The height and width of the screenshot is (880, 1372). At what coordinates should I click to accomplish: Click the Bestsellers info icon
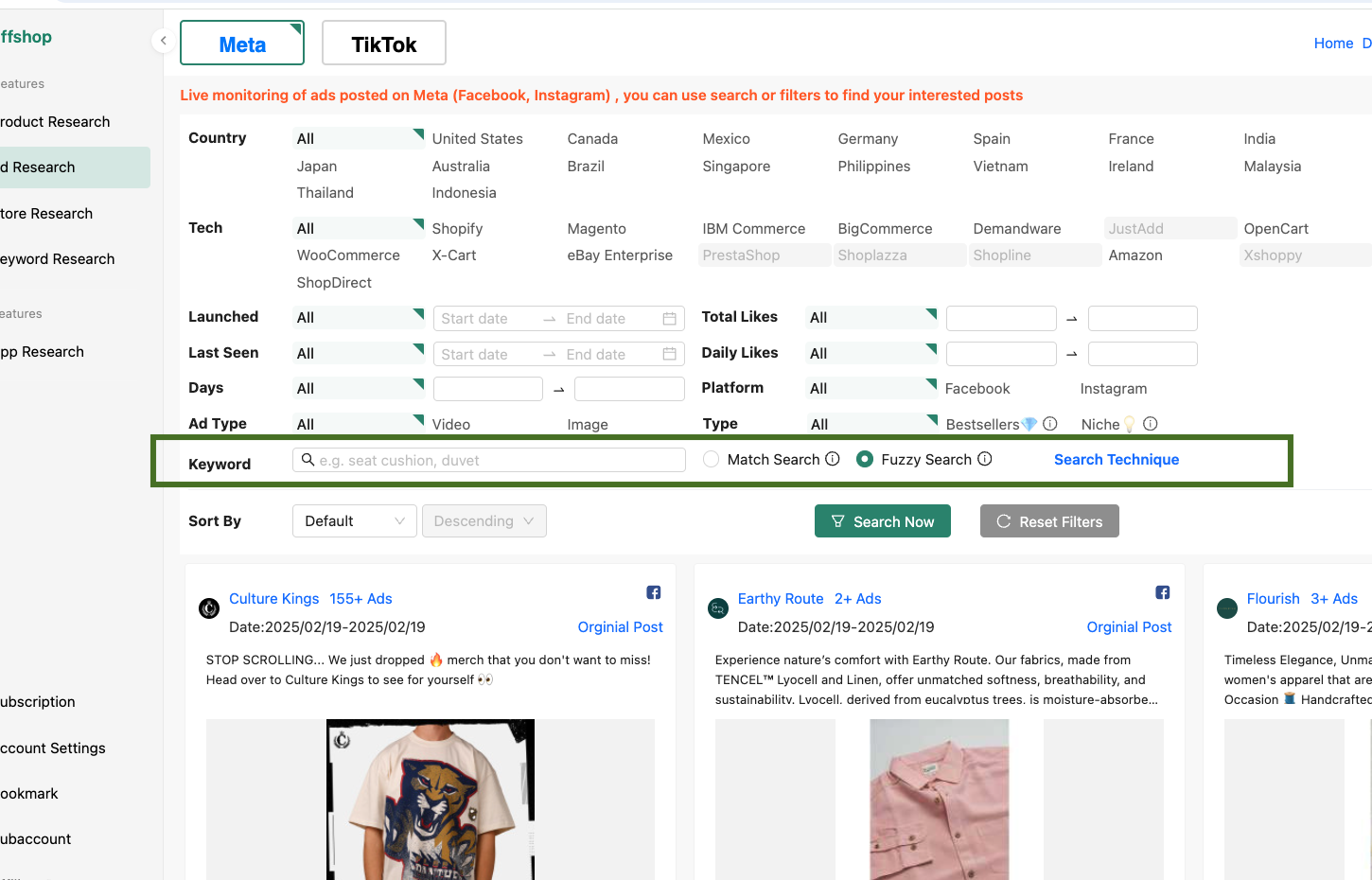tap(1049, 424)
